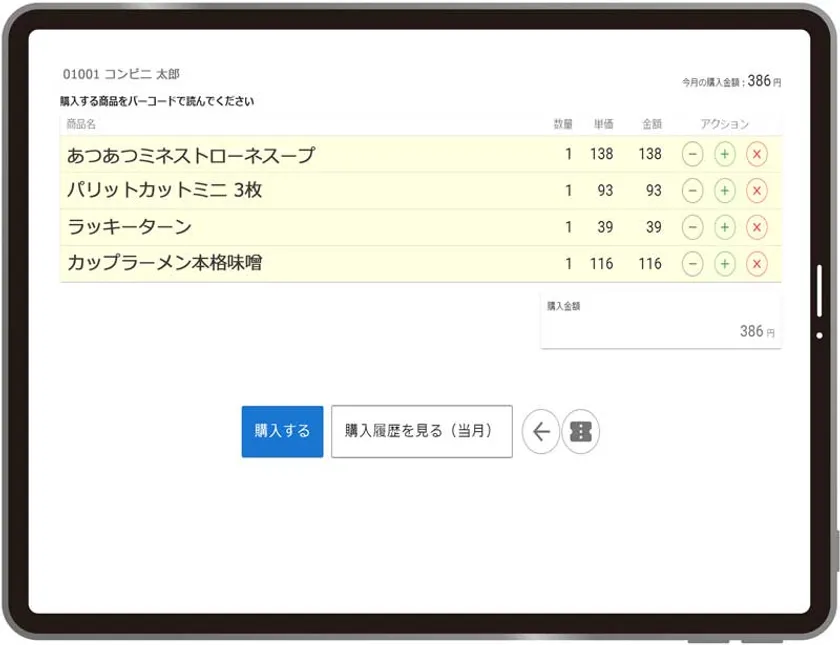
Task: Decrease quantity of あつあつミネストローネスープ
Action: 693,154
